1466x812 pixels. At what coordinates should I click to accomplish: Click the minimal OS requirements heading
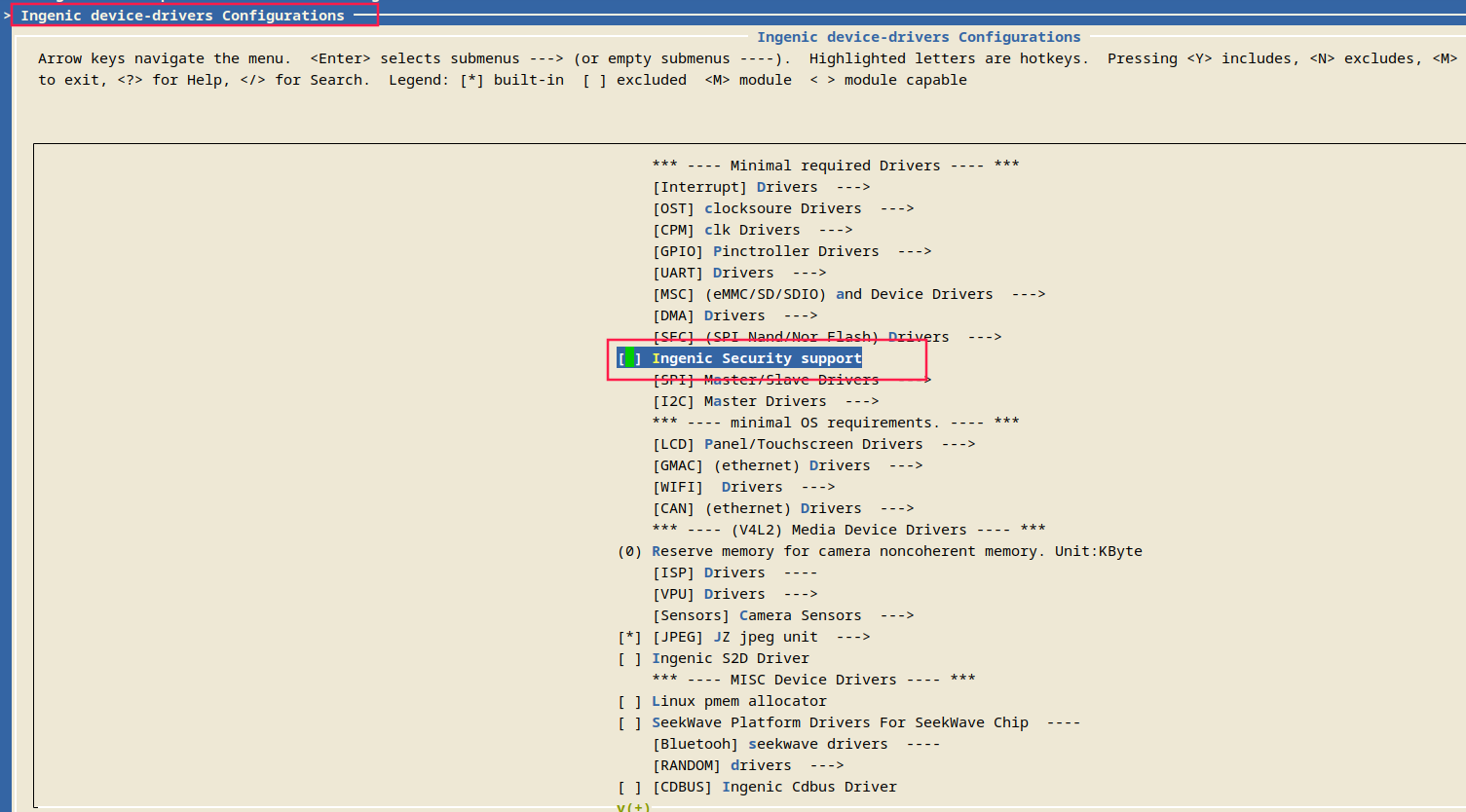(x=836, y=423)
